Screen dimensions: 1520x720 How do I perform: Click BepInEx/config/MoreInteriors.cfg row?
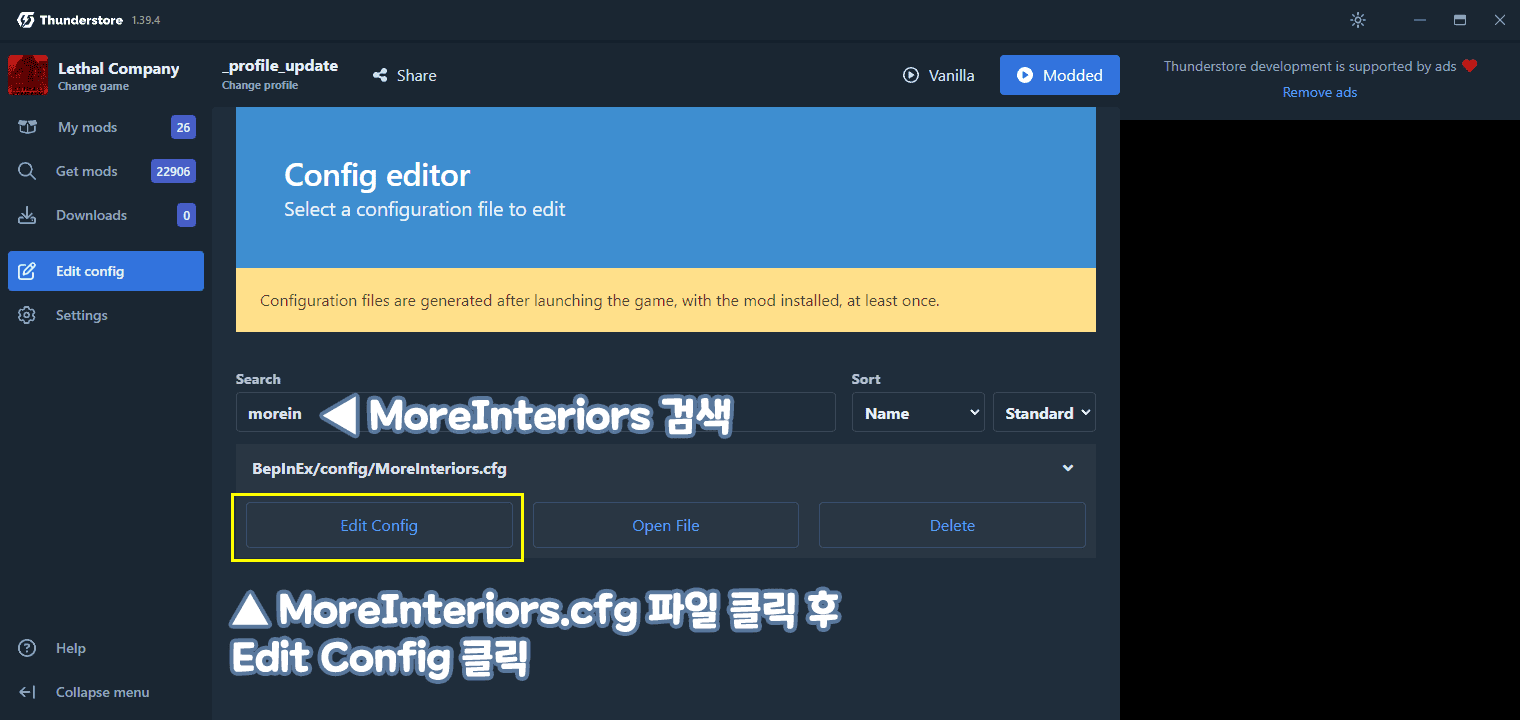point(666,468)
